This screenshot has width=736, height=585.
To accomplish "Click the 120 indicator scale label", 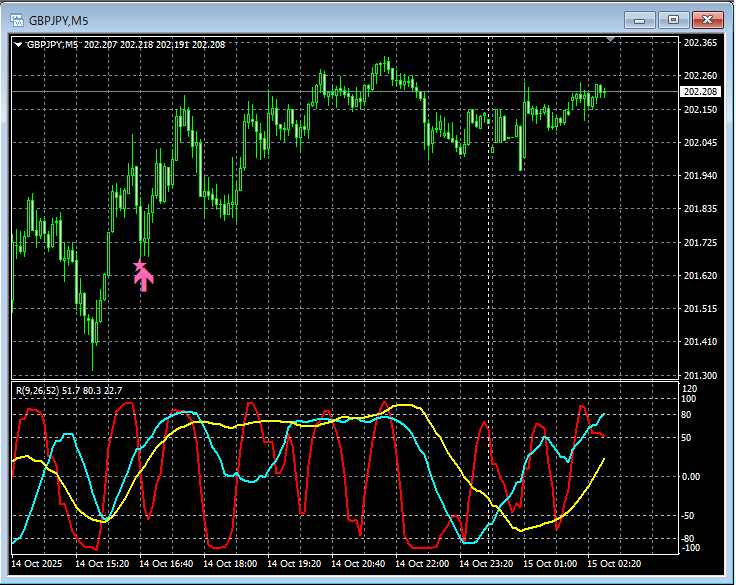I will [690, 389].
